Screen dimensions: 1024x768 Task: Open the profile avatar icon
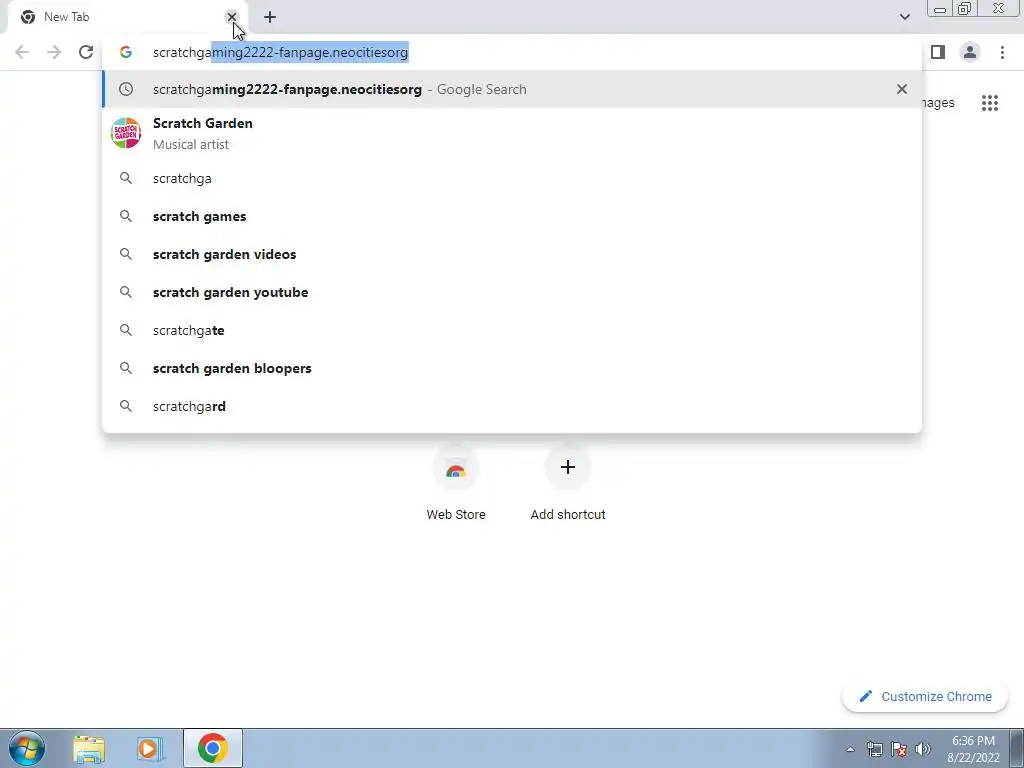[x=970, y=52]
